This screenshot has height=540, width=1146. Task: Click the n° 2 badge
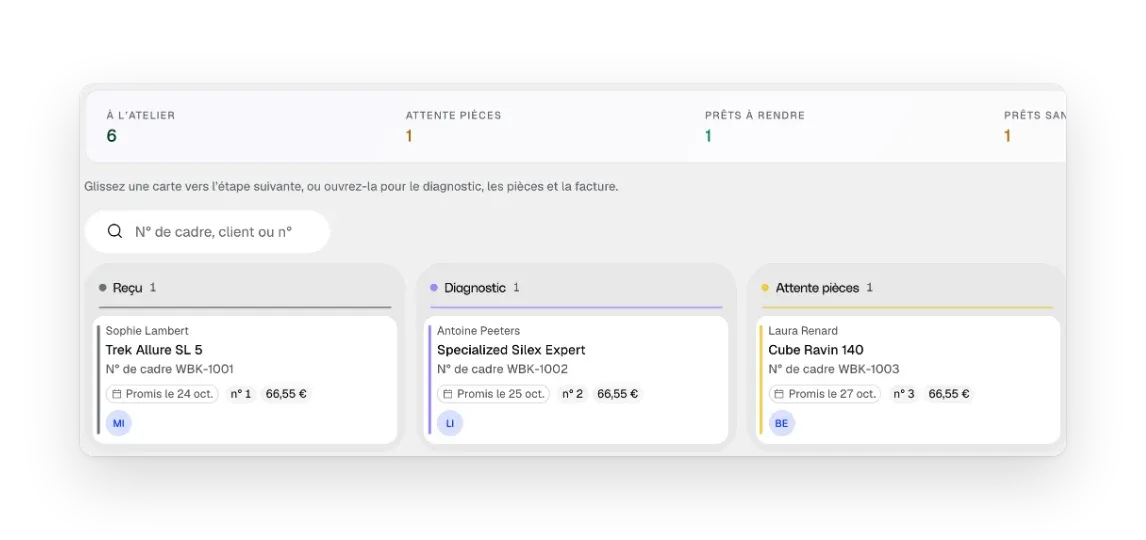pos(572,394)
